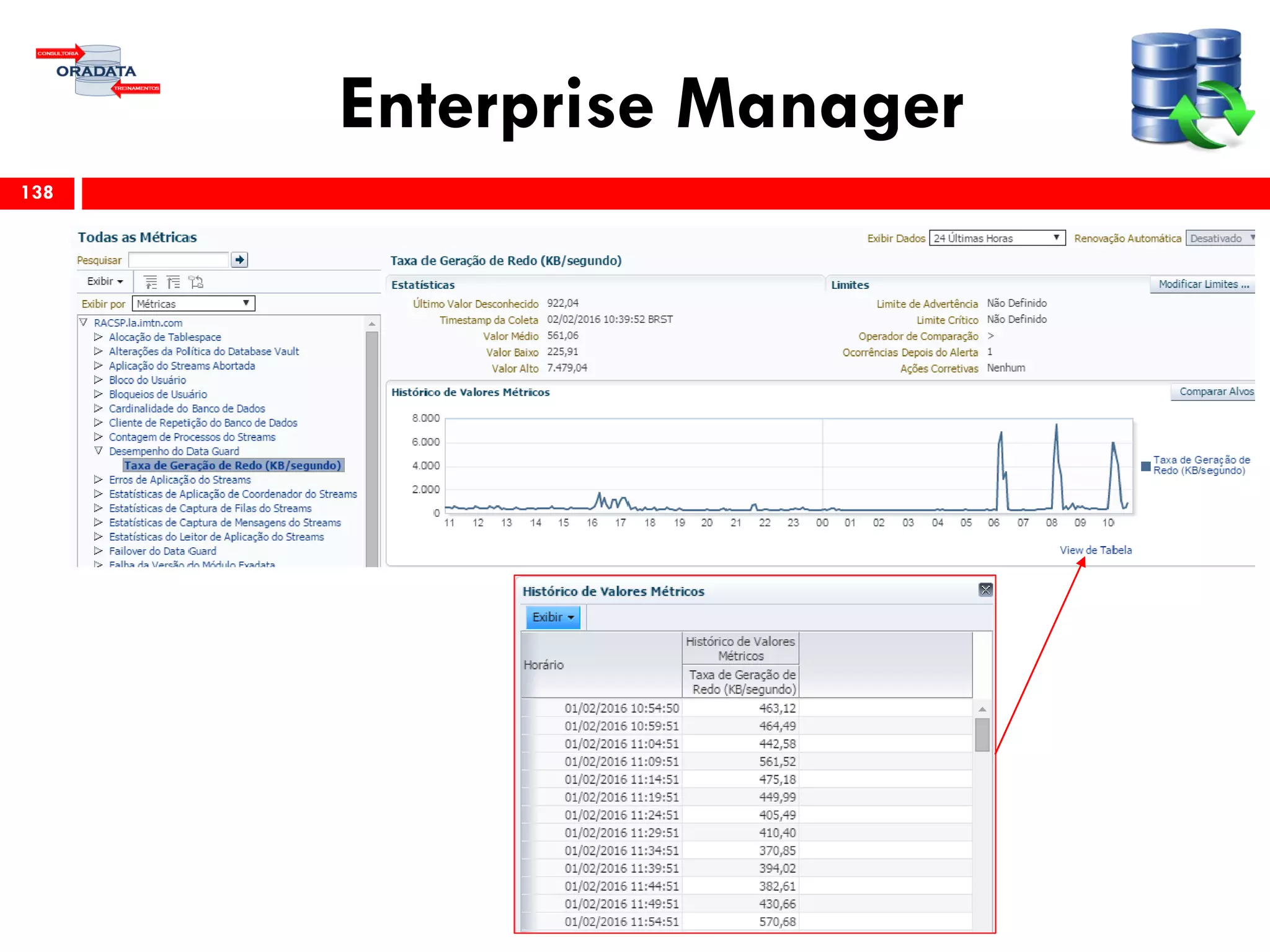
Task: Expand Bloco do Usuário node
Action: coord(98,379)
